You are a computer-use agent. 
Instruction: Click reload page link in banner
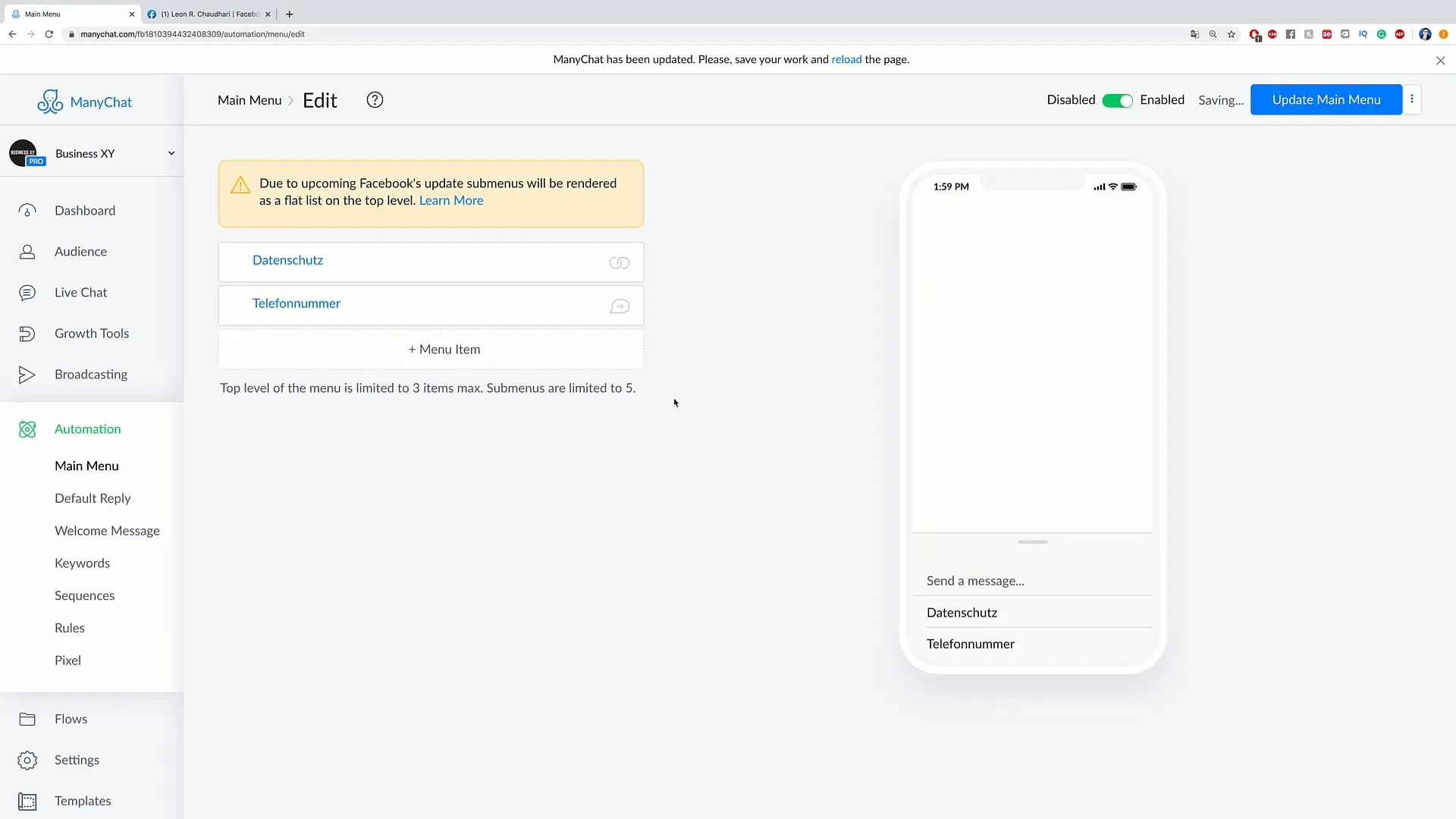click(x=846, y=59)
